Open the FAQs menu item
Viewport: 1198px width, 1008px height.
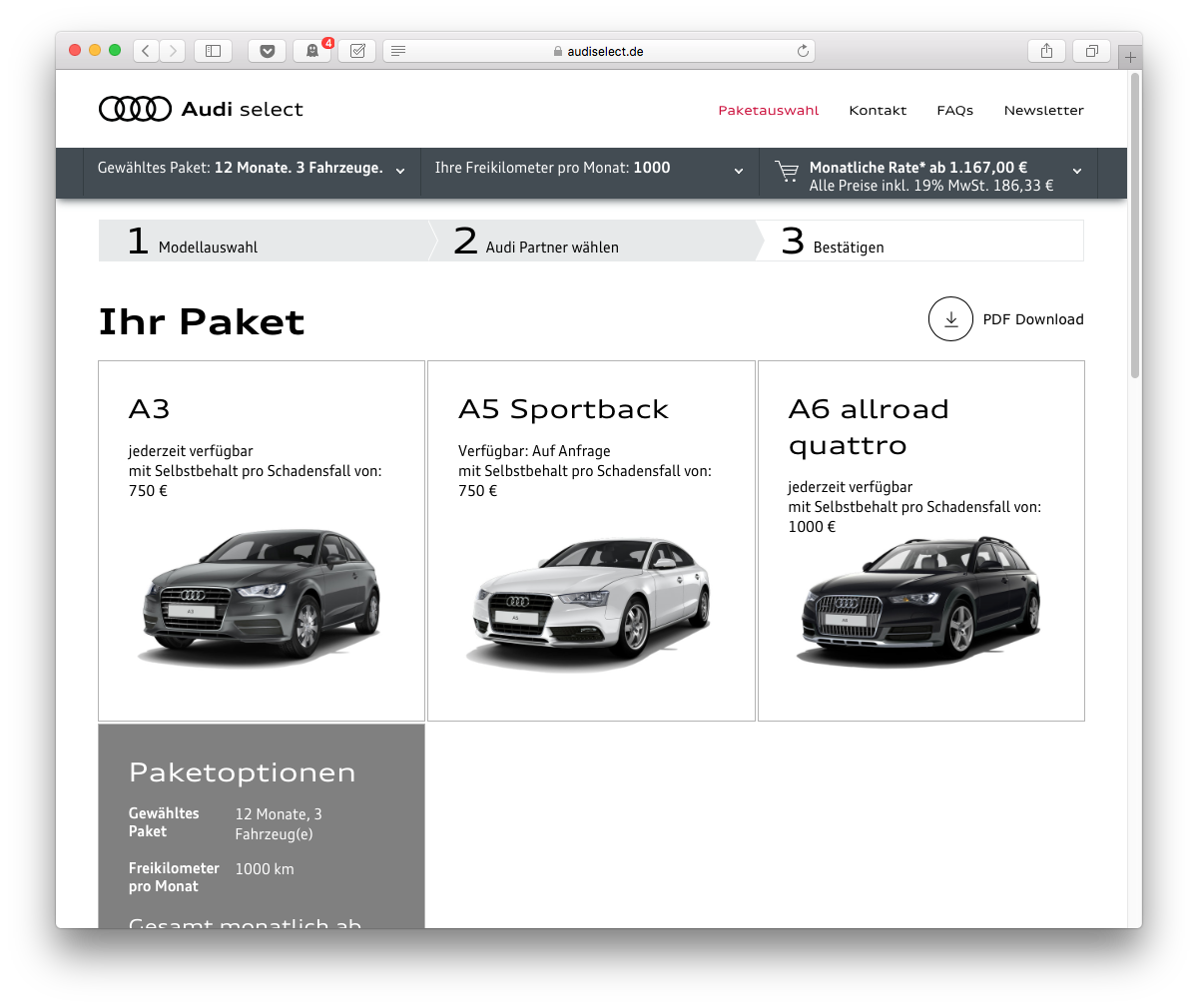[954, 110]
